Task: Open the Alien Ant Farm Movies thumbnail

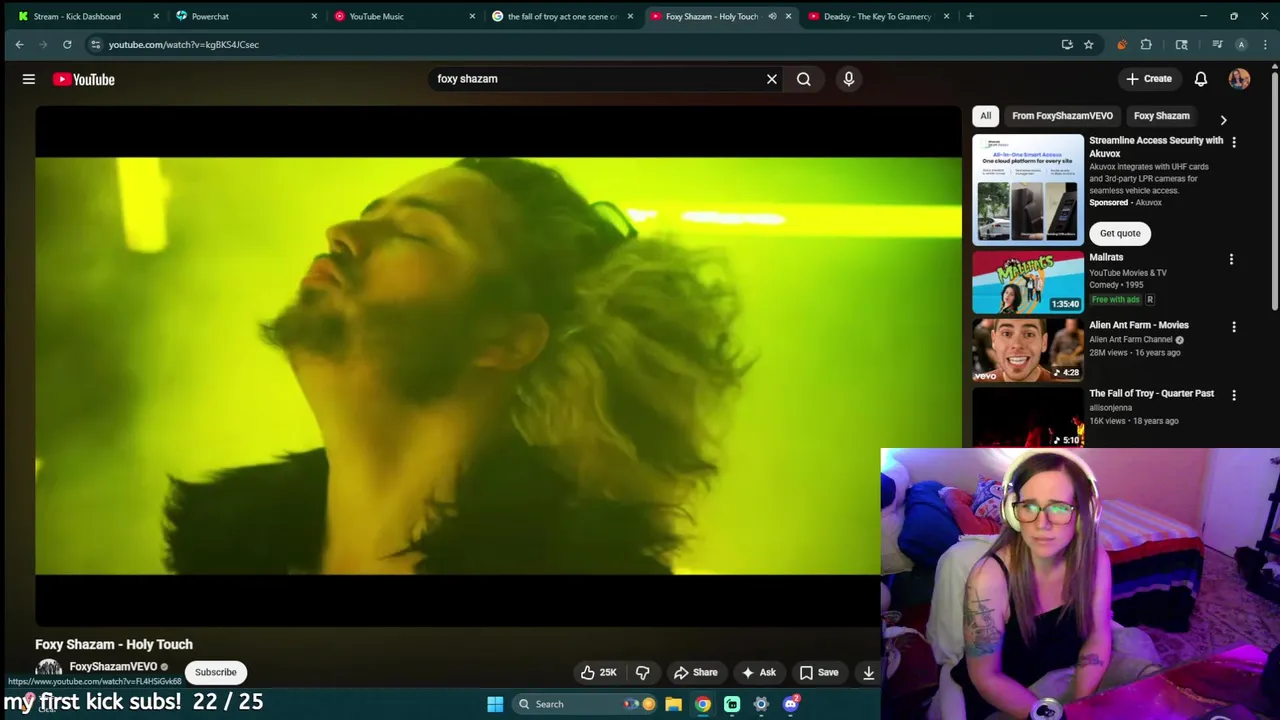Action: 1028,350
